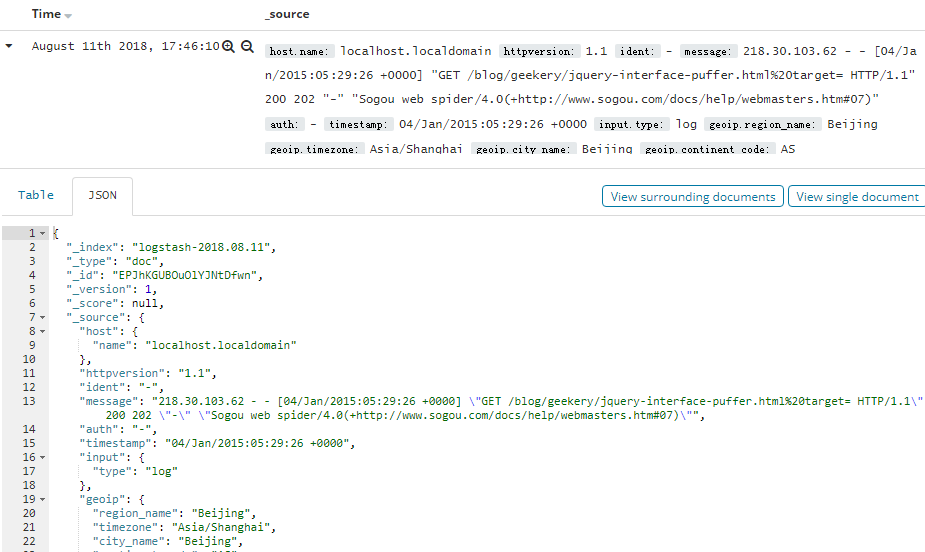Click the host.name field label
This screenshot has width=925, height=552.
coord(299,51)
